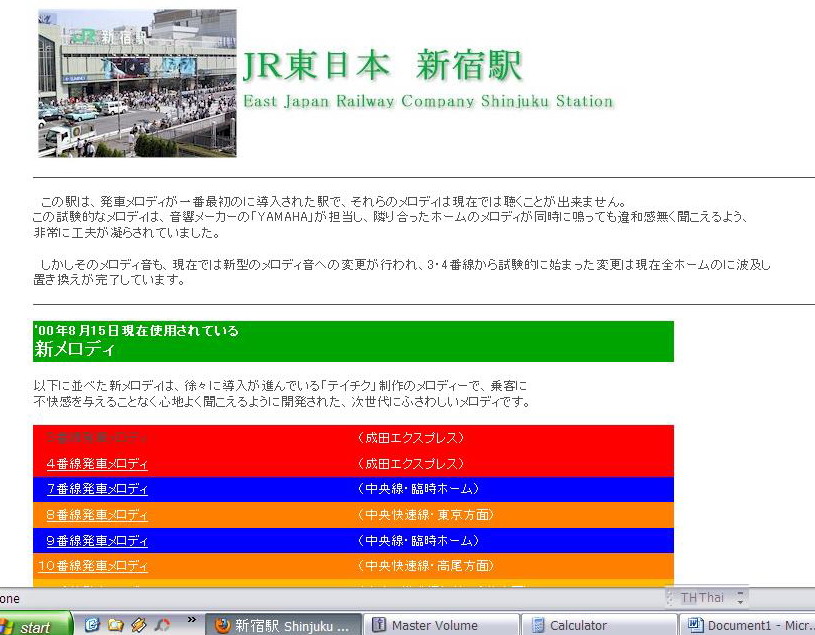815x635 pixels.
Task: Click the (中央線・臨時ホーム) text in the 7番線 row
Action: click(x=418, y=489)
